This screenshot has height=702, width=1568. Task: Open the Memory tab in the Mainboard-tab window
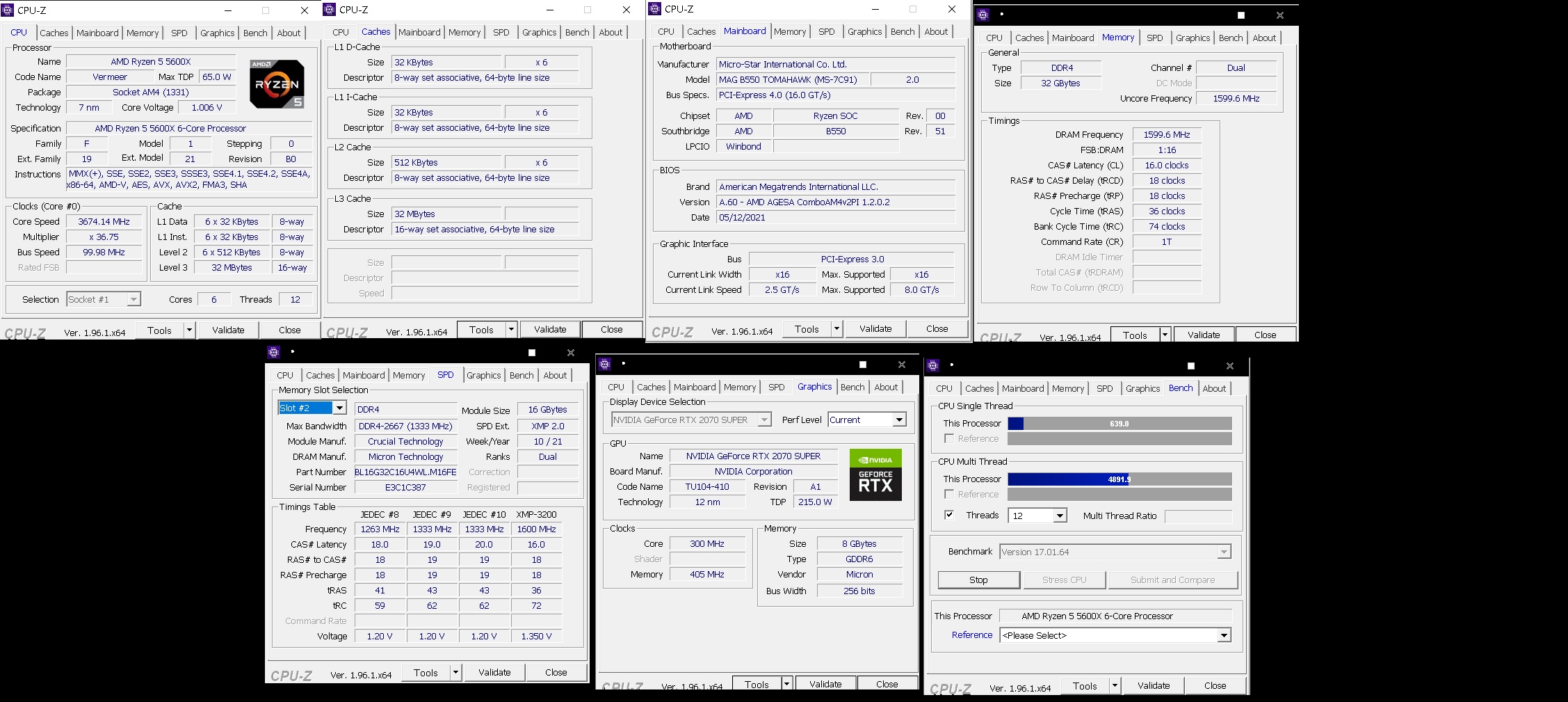click(x=790, y=31)
